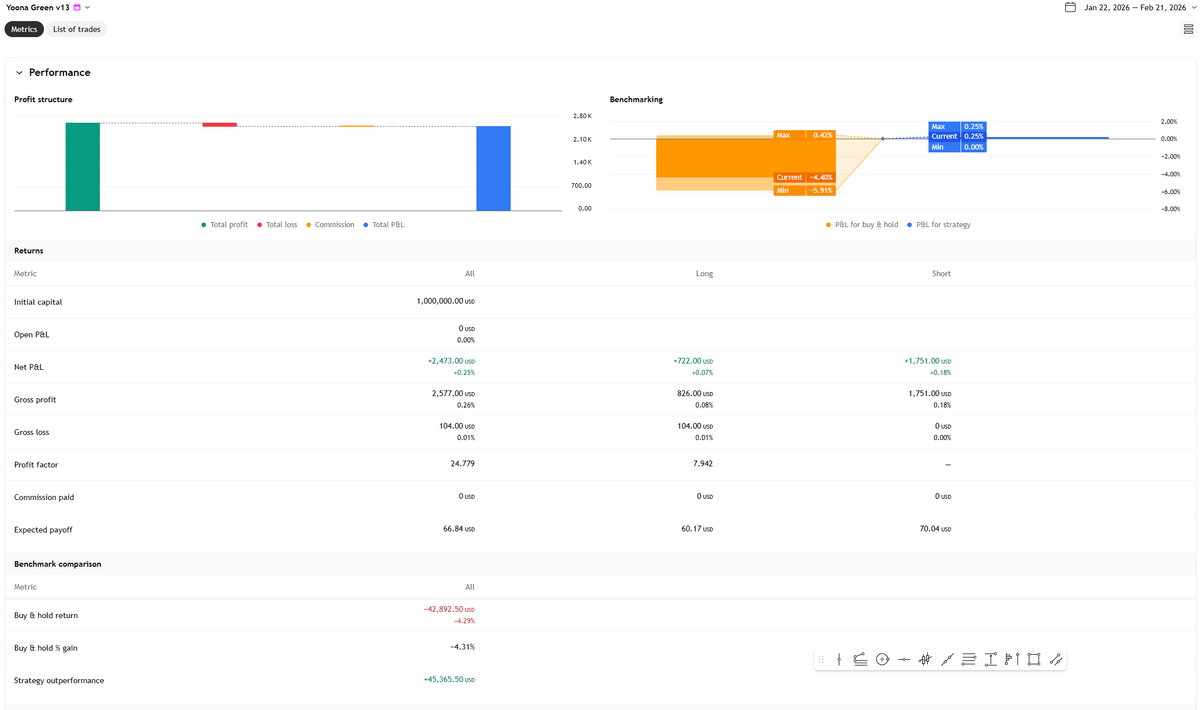The height and width of the screenshot is (710, 1200).
Task: Collapse the Performance section chevron
Action: point(19,72)
